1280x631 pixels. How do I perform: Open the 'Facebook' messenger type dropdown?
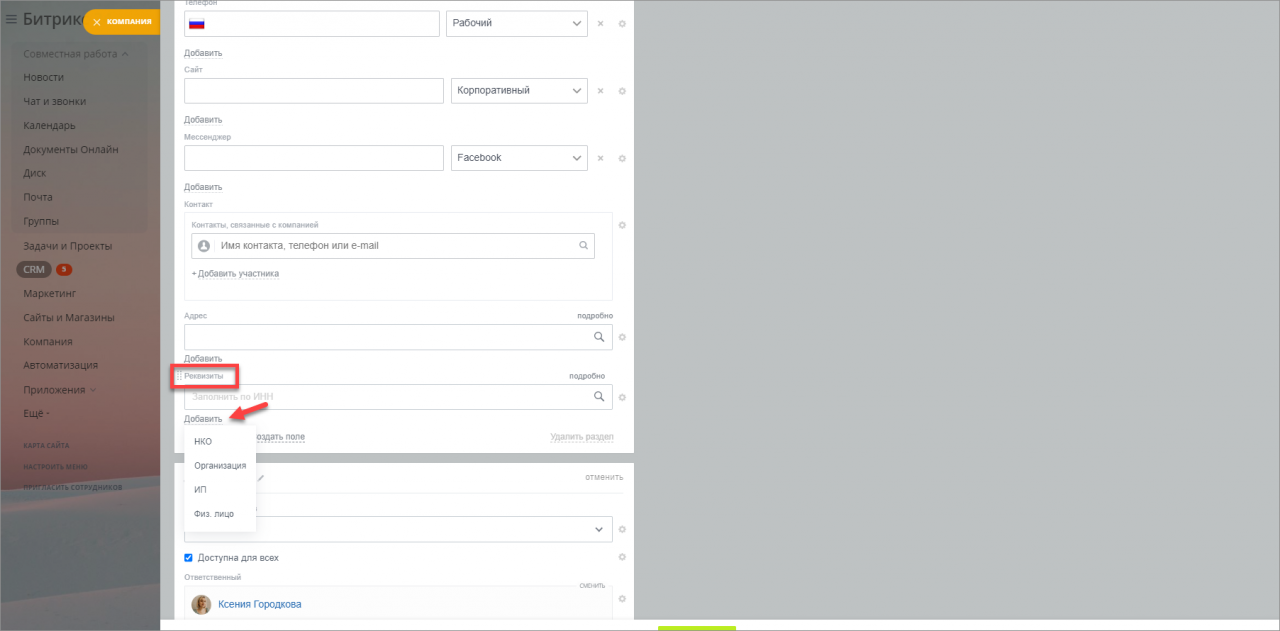click(519, 158)
